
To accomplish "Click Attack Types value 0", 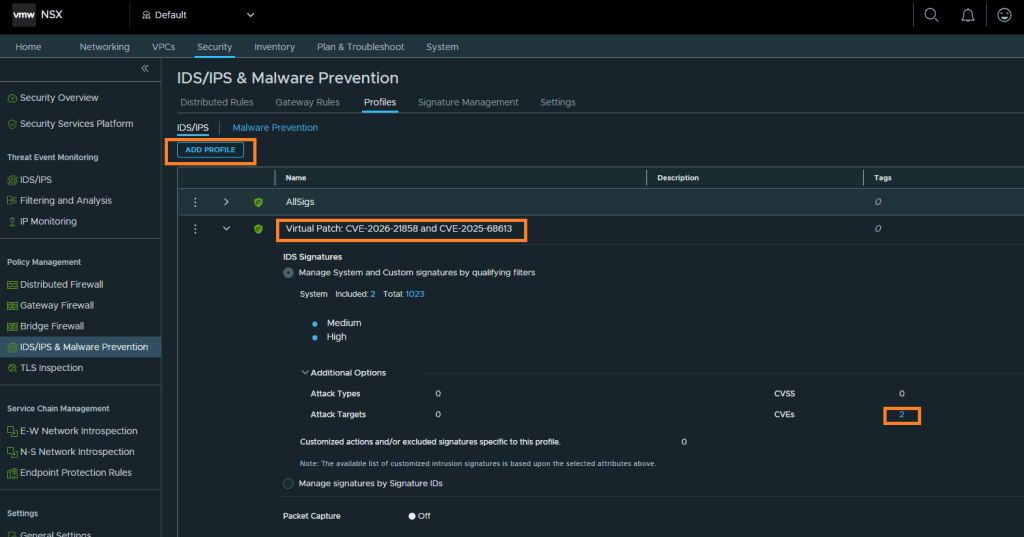I will [x=438, y=394].
